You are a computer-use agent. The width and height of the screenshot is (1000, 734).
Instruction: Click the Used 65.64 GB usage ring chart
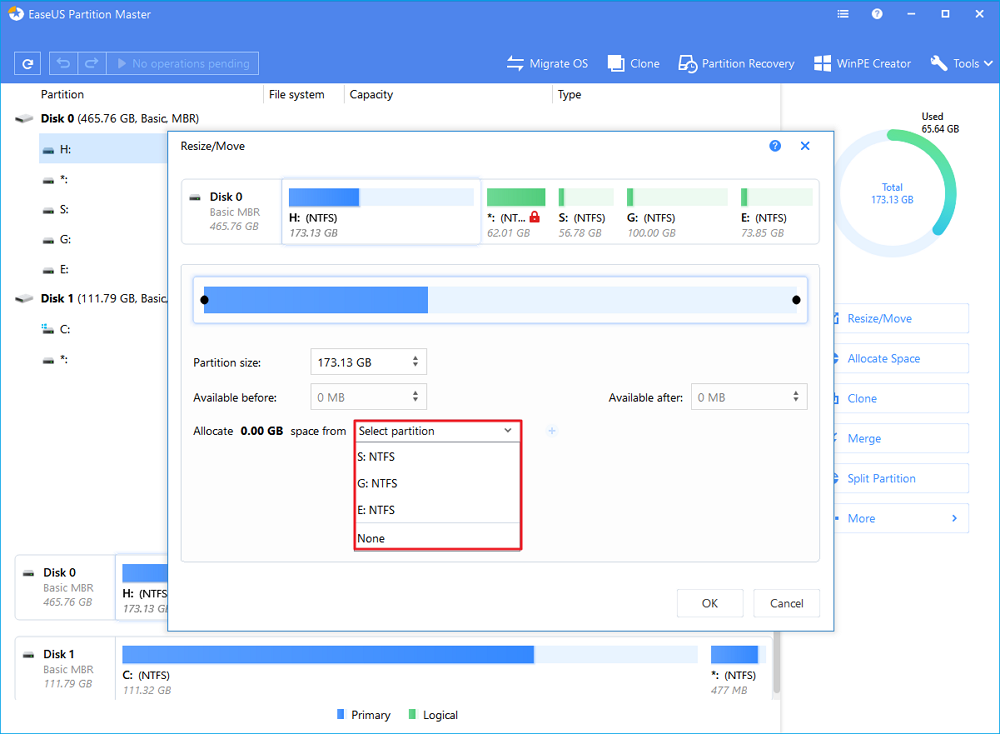892,193
